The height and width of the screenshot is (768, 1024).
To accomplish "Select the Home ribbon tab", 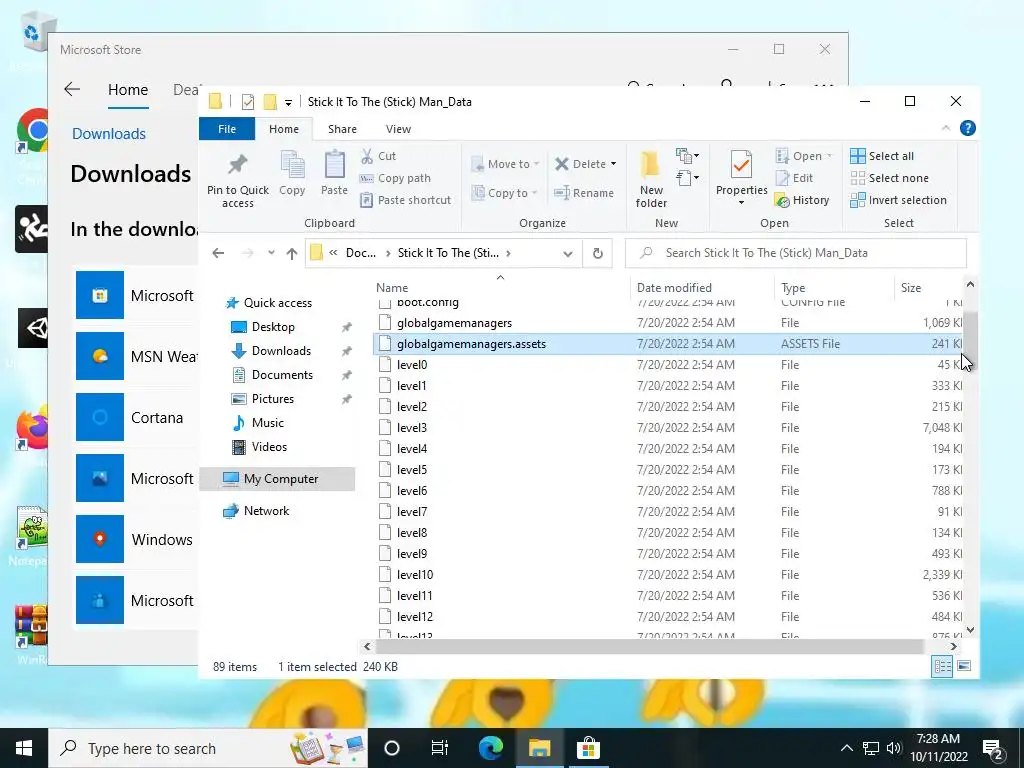I will [x=283, y=129].
